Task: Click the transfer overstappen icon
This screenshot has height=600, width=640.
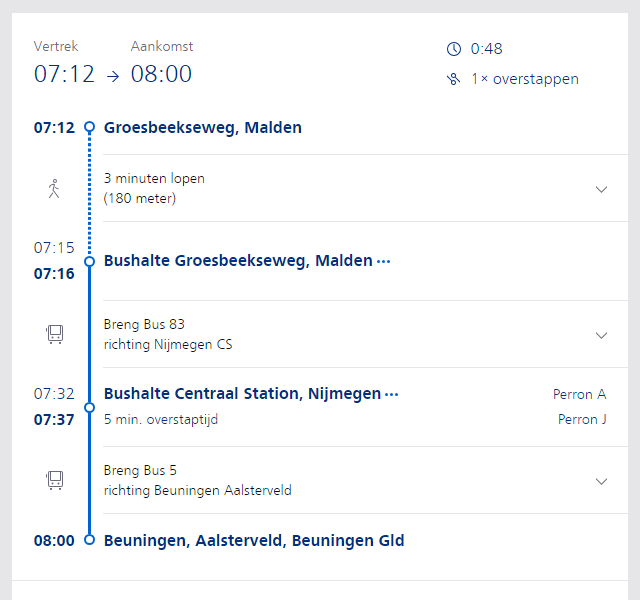Action: (x=454, y=79)
